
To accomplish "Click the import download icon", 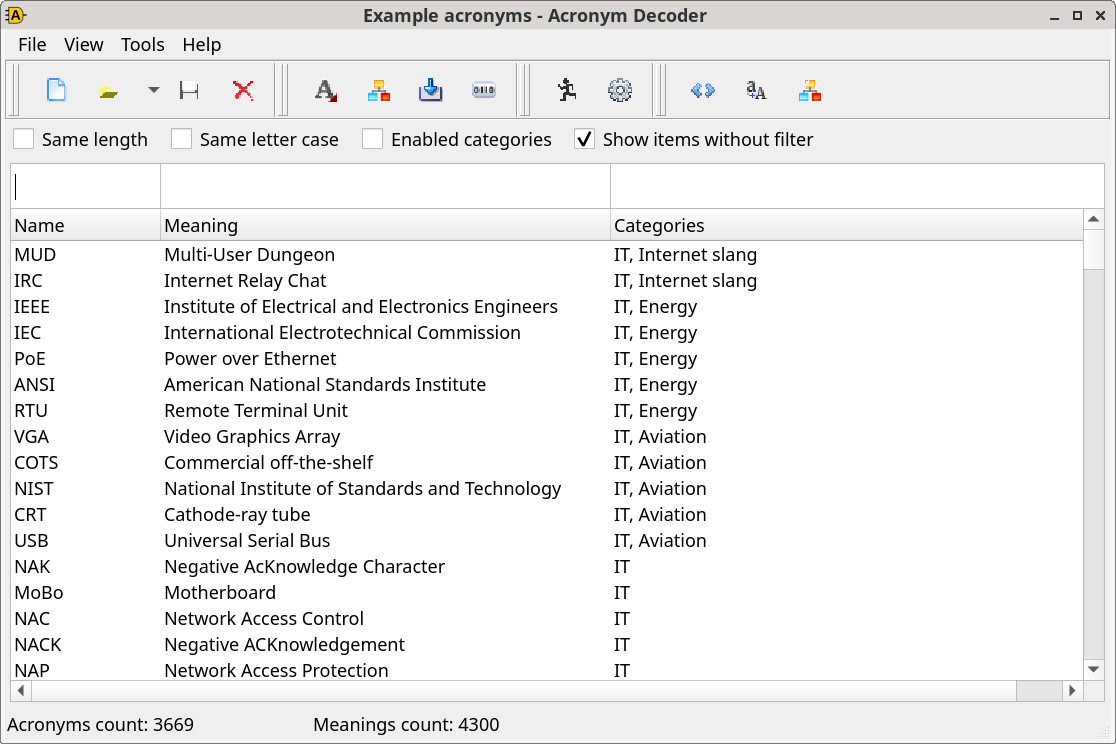I will coord(430,90).
